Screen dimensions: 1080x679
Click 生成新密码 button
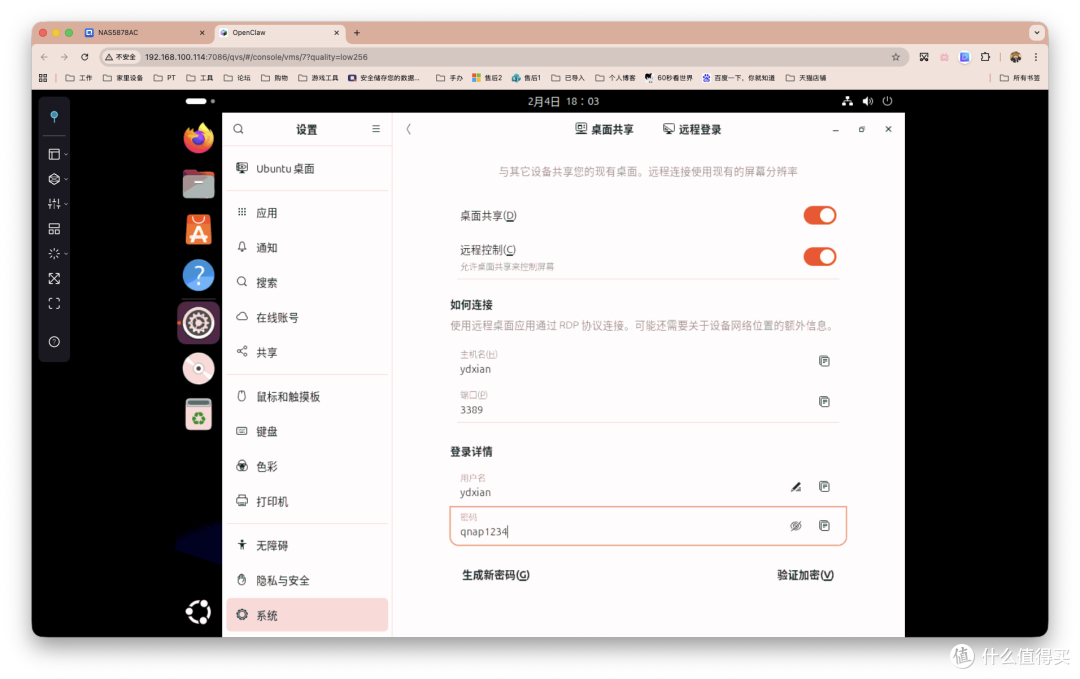(495, 575)
